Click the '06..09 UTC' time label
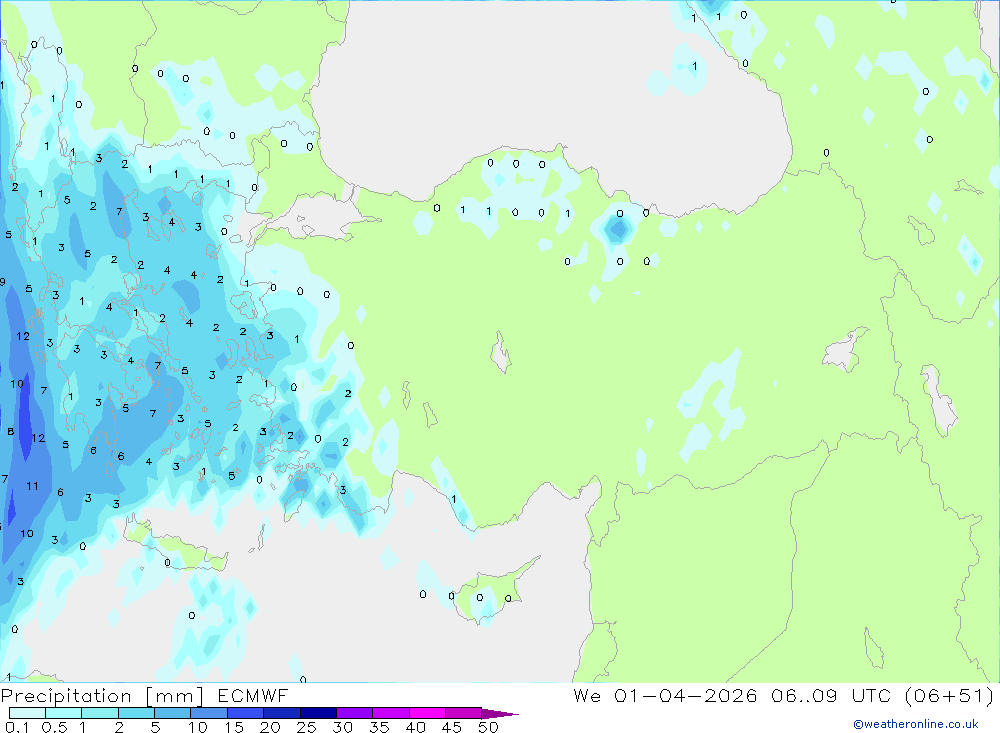Viewport: 1000px width, 733px height. tap(830, 695)
